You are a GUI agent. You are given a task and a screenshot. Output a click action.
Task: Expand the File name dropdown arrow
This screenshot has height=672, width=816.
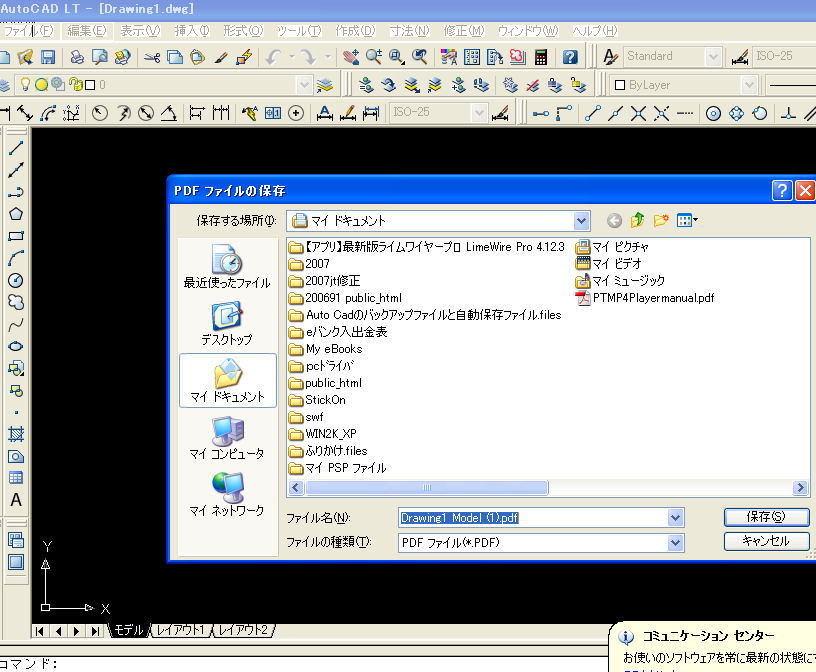point(675,518)
